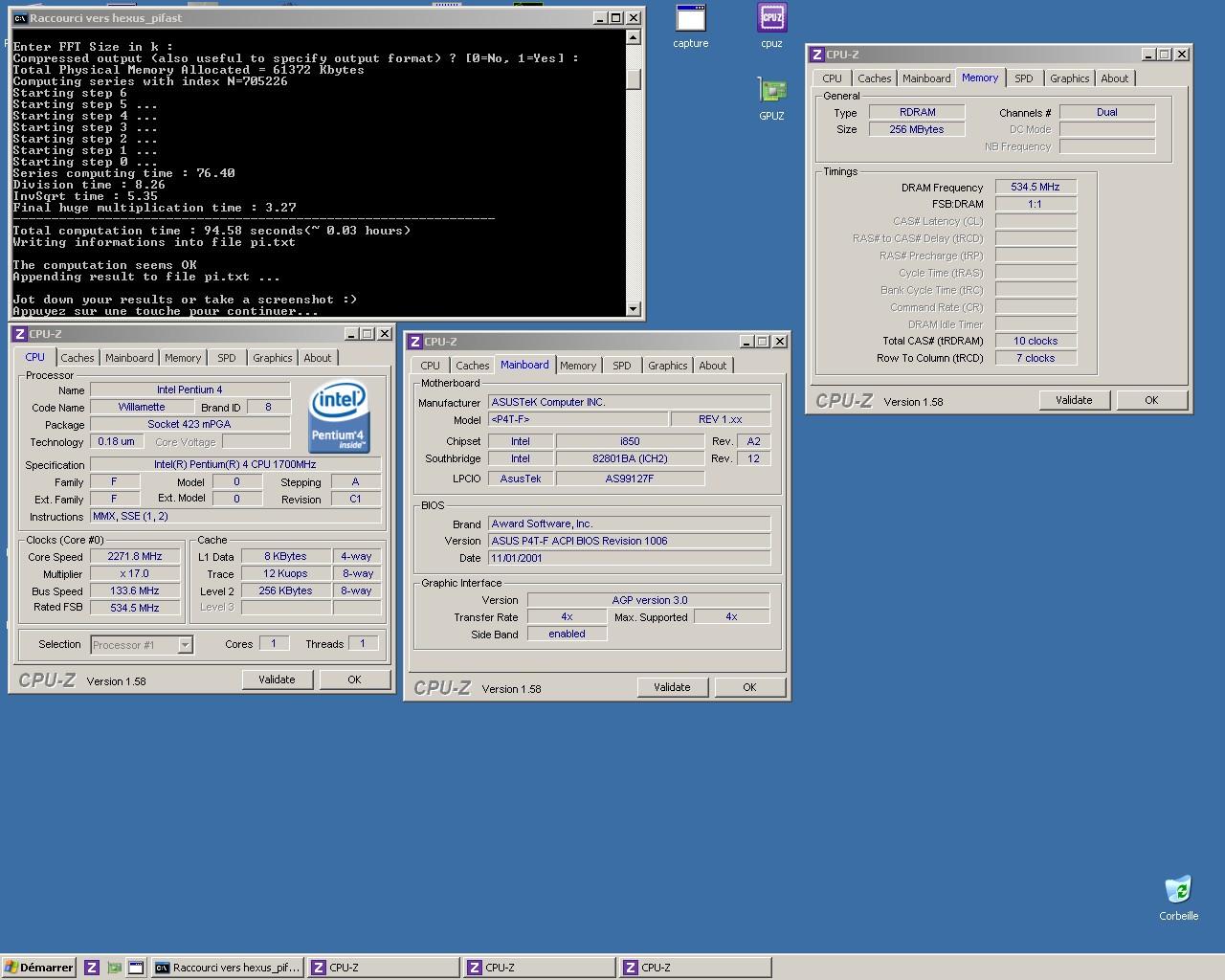
Task: Click the L1 Data value 8 KBytes
Action: (285, 556)
